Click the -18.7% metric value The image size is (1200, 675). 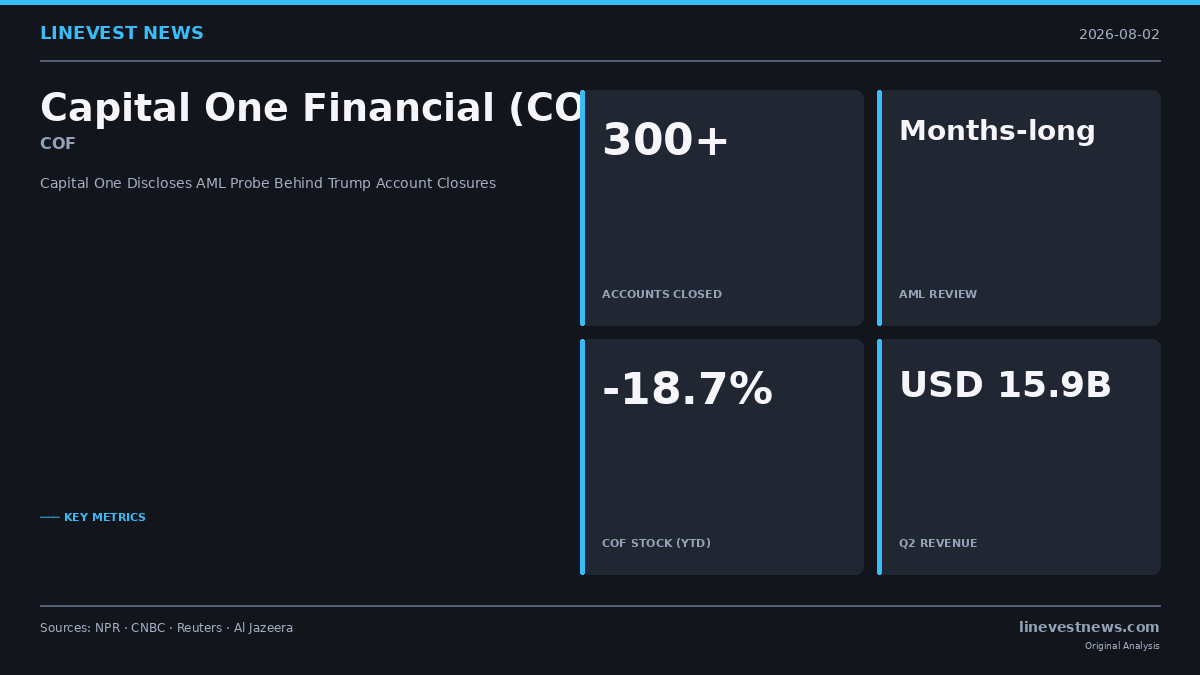pyautogui.click(x=687, y=390)
